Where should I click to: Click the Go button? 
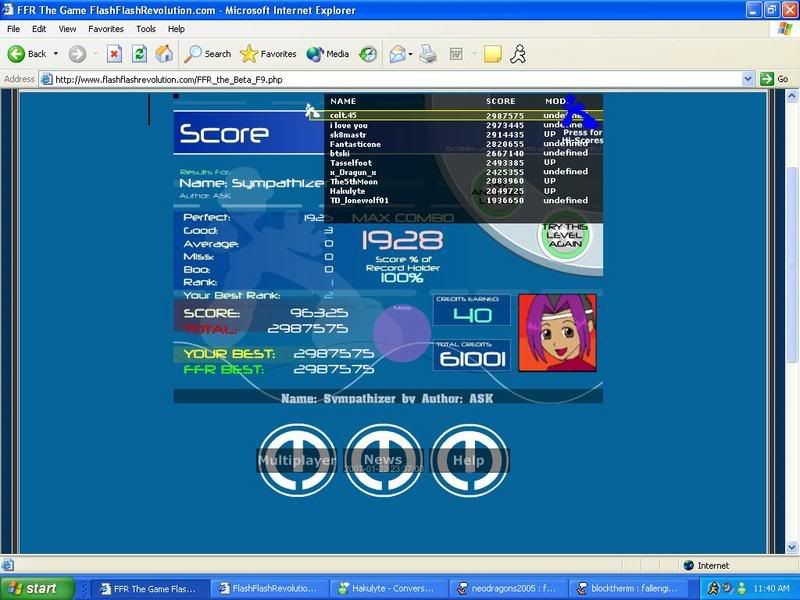[x=774, y=79]
